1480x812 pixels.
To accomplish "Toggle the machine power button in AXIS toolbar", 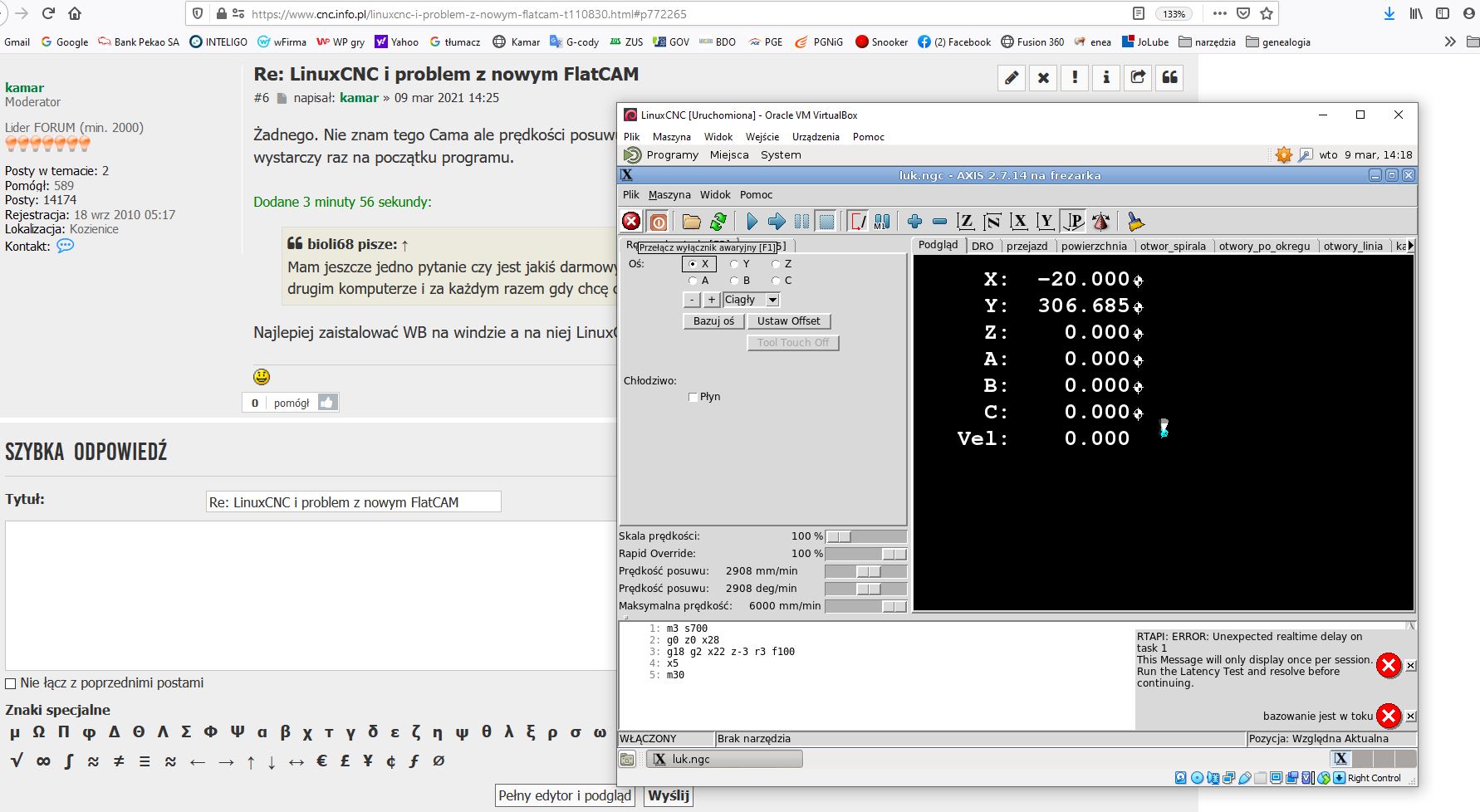I will pos(658,222).
